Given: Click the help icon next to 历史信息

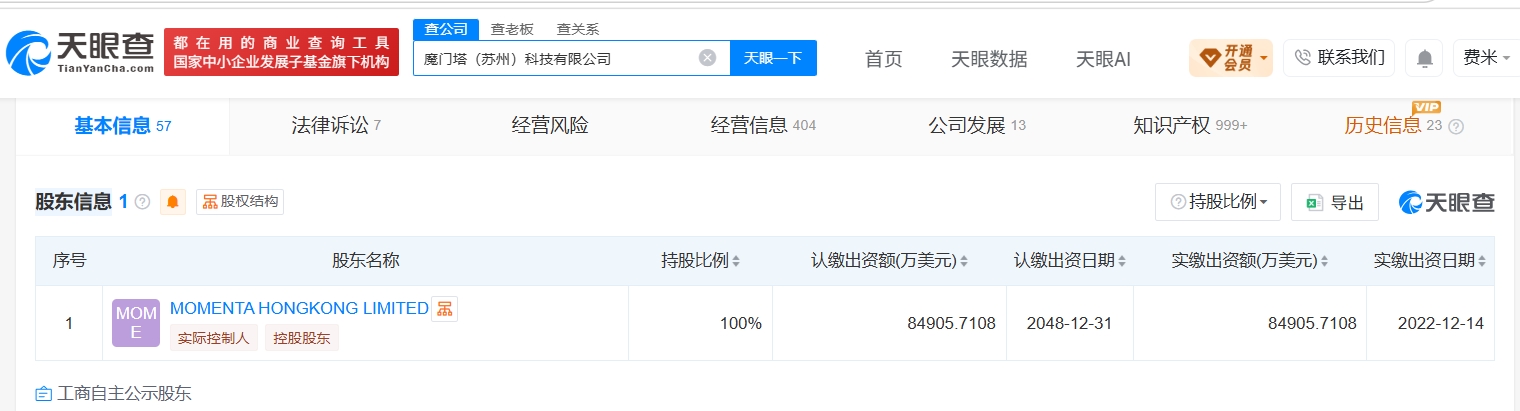Looking at the screenshot, I should (x=1456, y=127).
